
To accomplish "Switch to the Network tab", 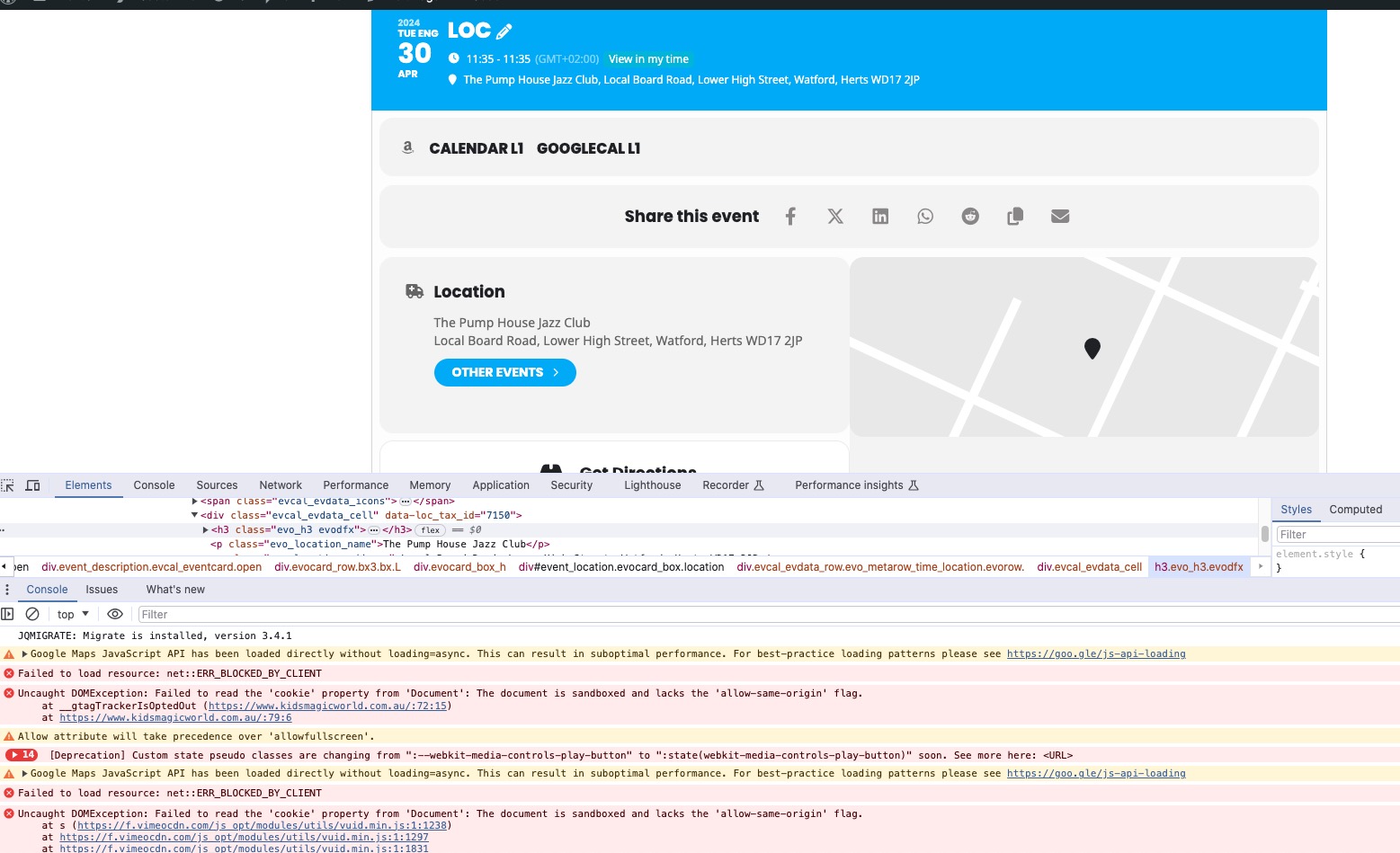I will pos(281,485).
